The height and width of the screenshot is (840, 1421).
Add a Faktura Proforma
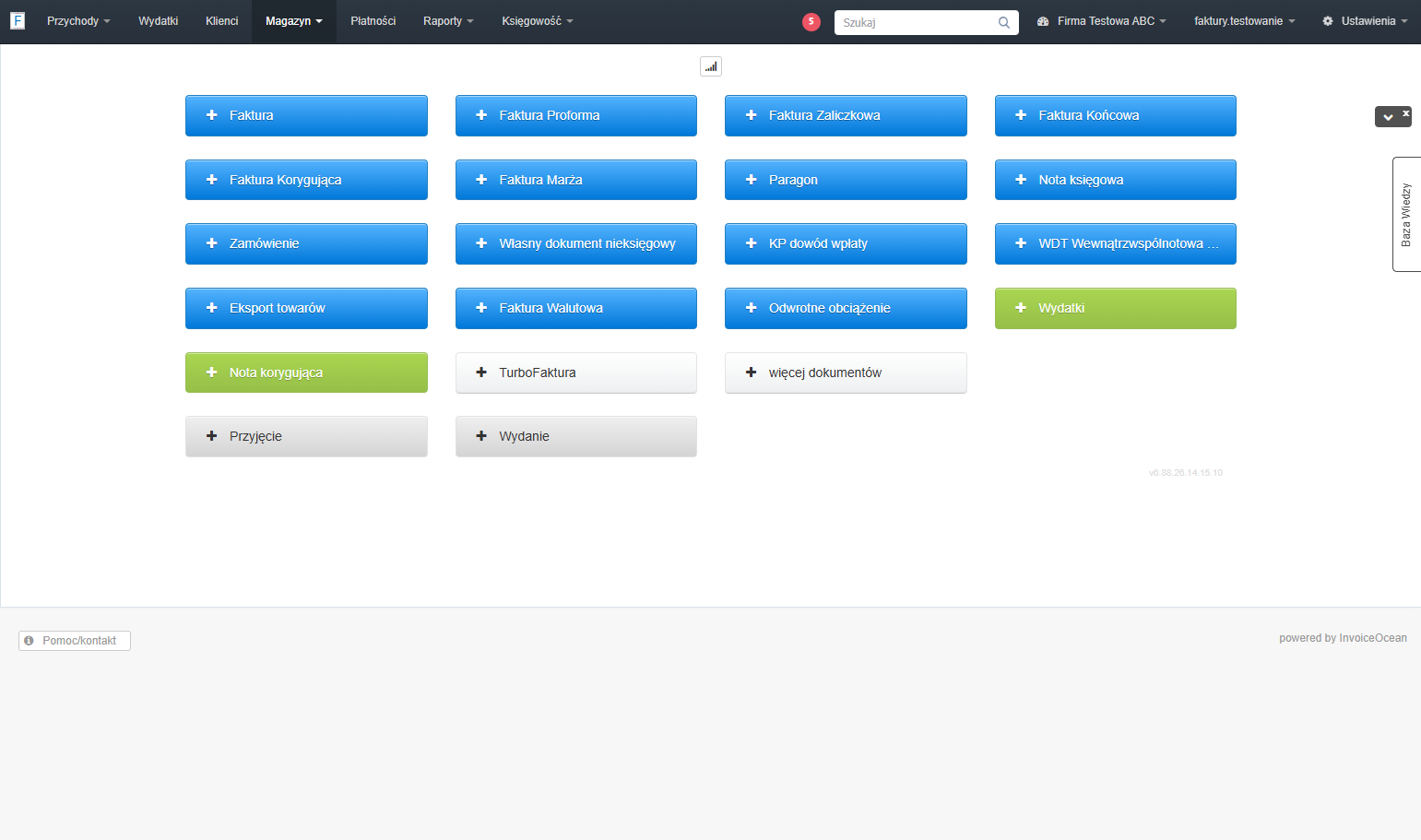[x=576, y=115]
